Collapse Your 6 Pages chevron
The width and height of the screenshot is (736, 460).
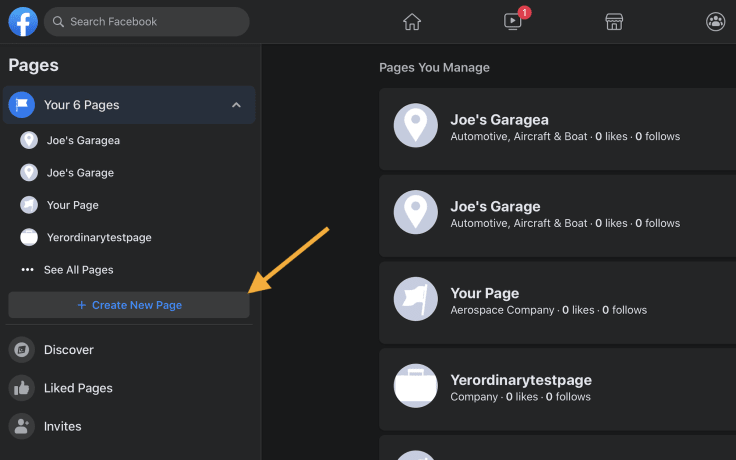236,105
